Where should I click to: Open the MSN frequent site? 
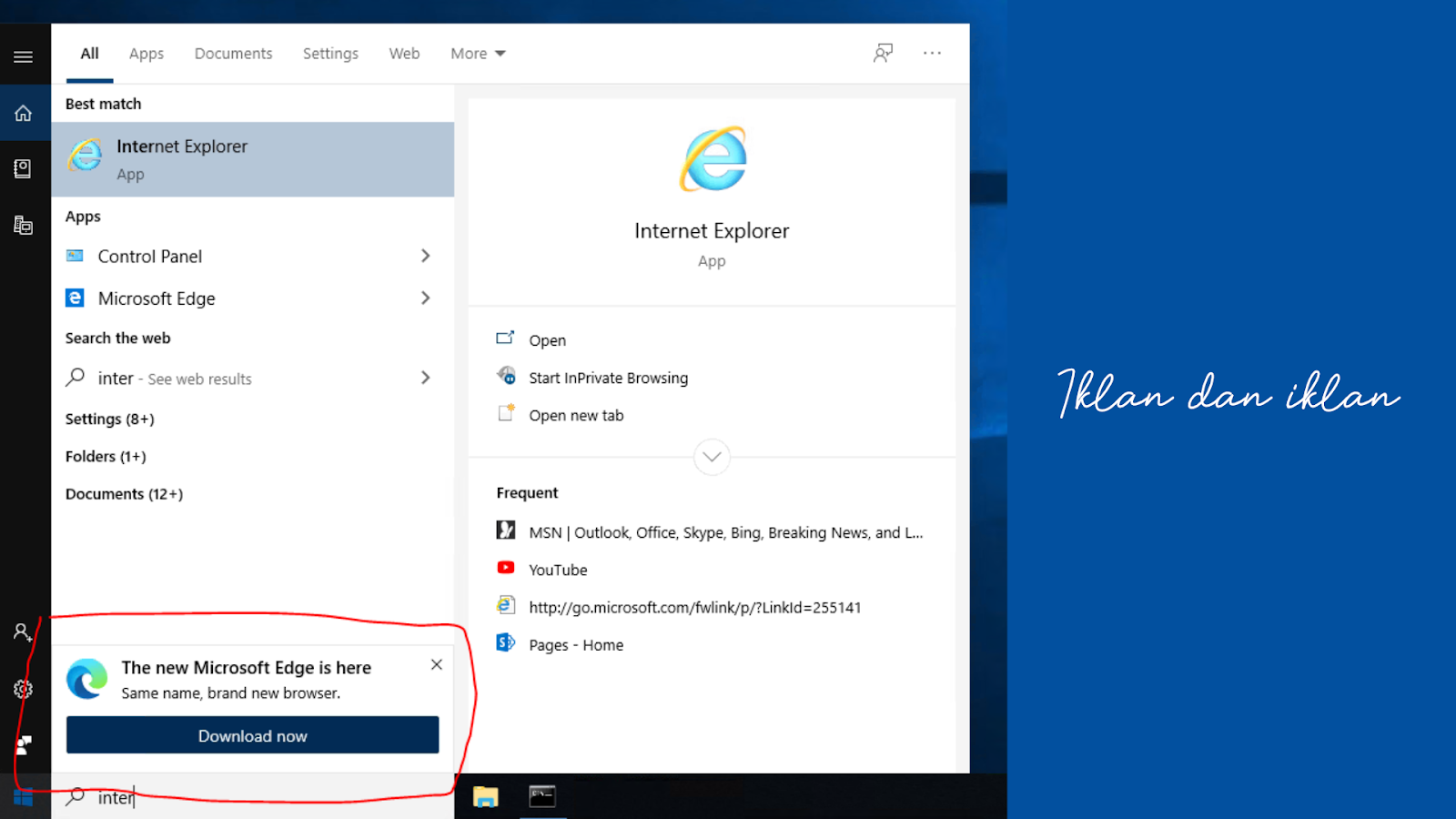coord(725,532)
